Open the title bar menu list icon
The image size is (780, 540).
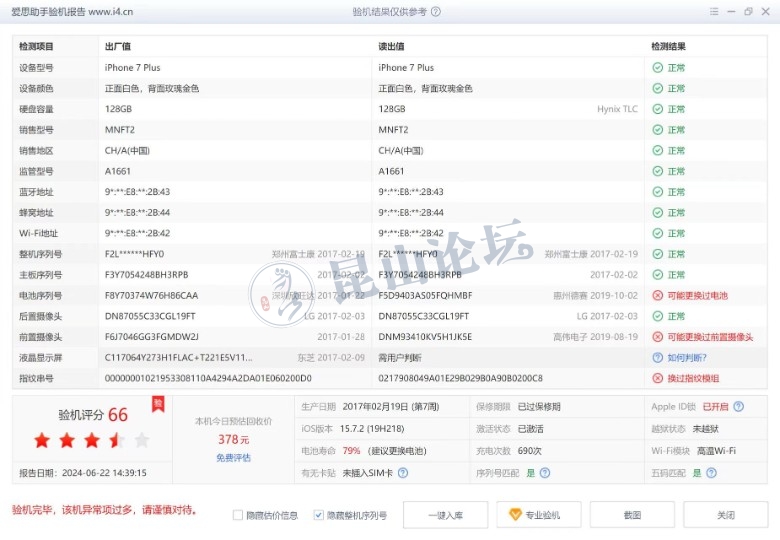tap(705, 12)
